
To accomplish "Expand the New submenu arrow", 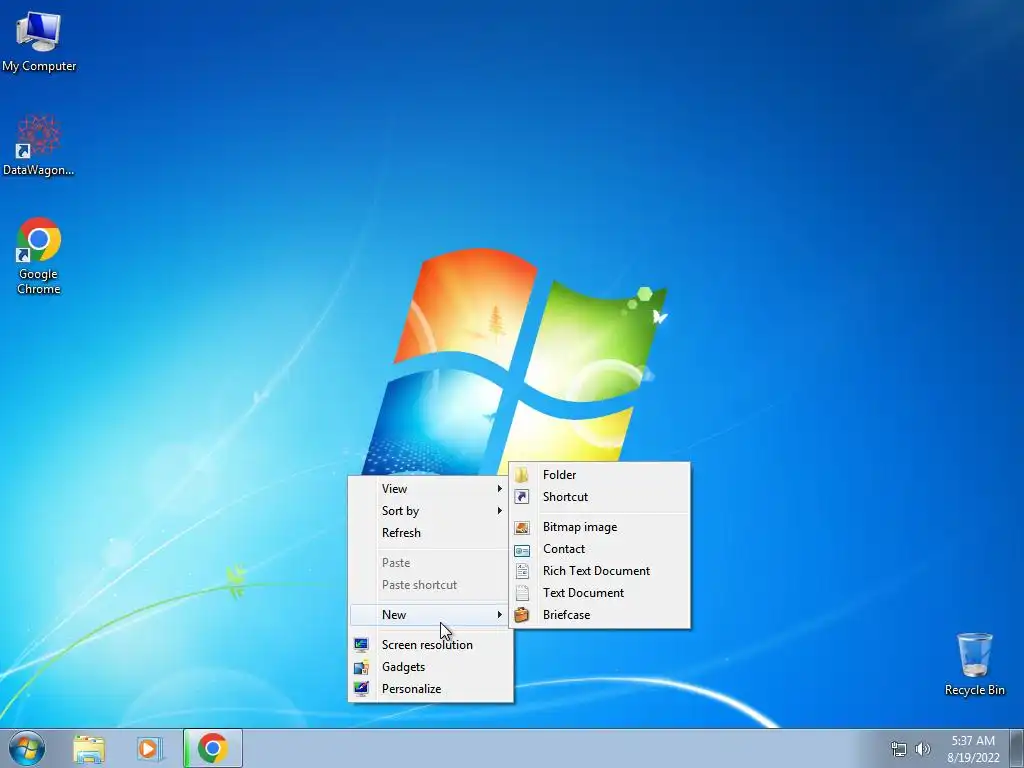I will [500, 615].
